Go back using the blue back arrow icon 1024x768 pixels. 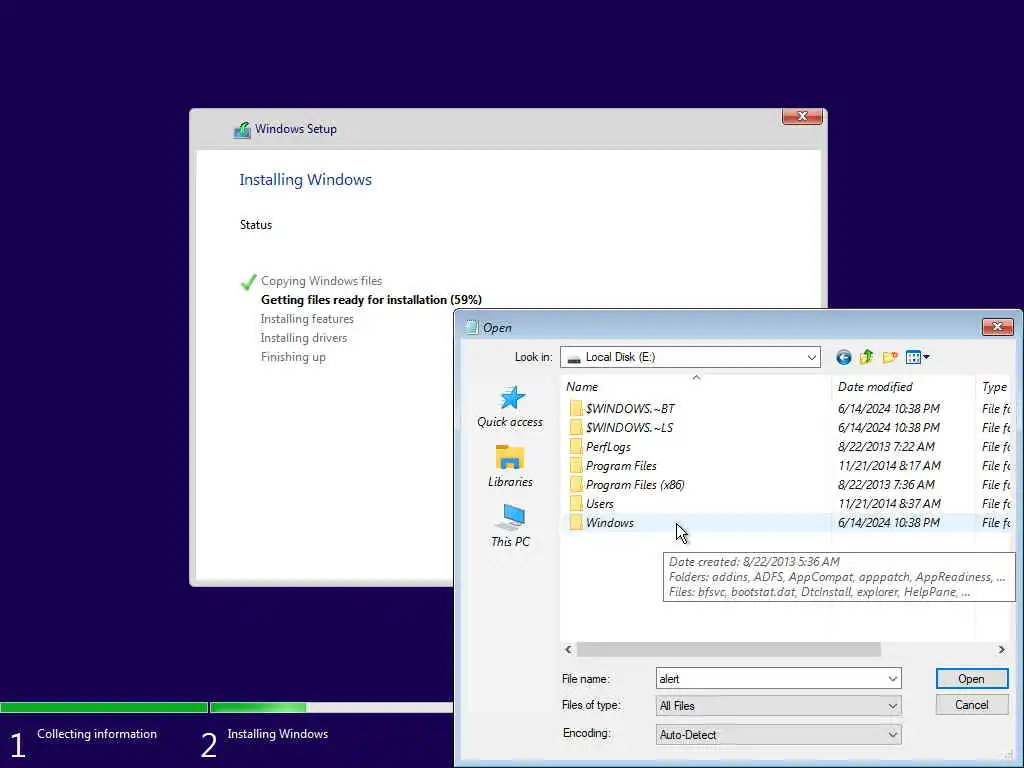click(x=844, y=357)
